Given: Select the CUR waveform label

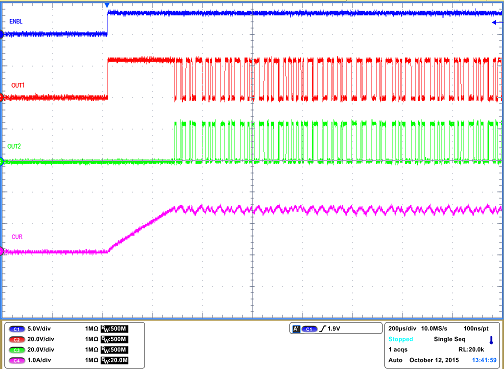Looking at the screenshot, I should coord(17,237).
